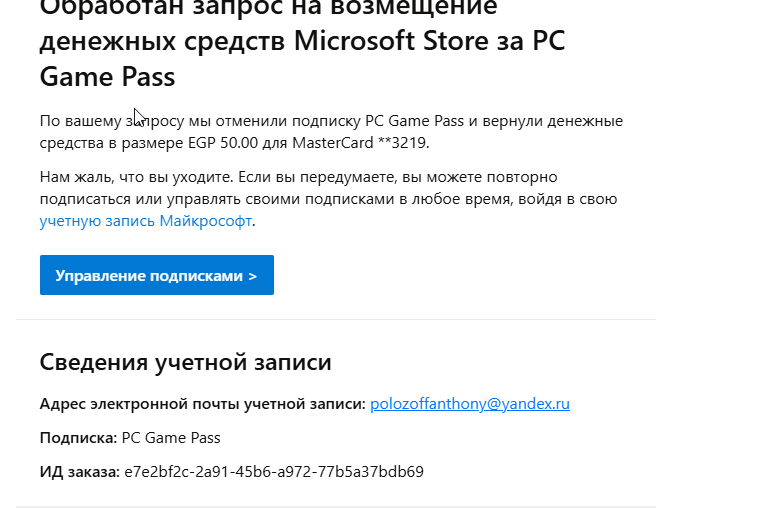Click the "Адрес электронной почты учетной записи:" label
Viewport: 760px width, 508px height.
pos(202,404)
